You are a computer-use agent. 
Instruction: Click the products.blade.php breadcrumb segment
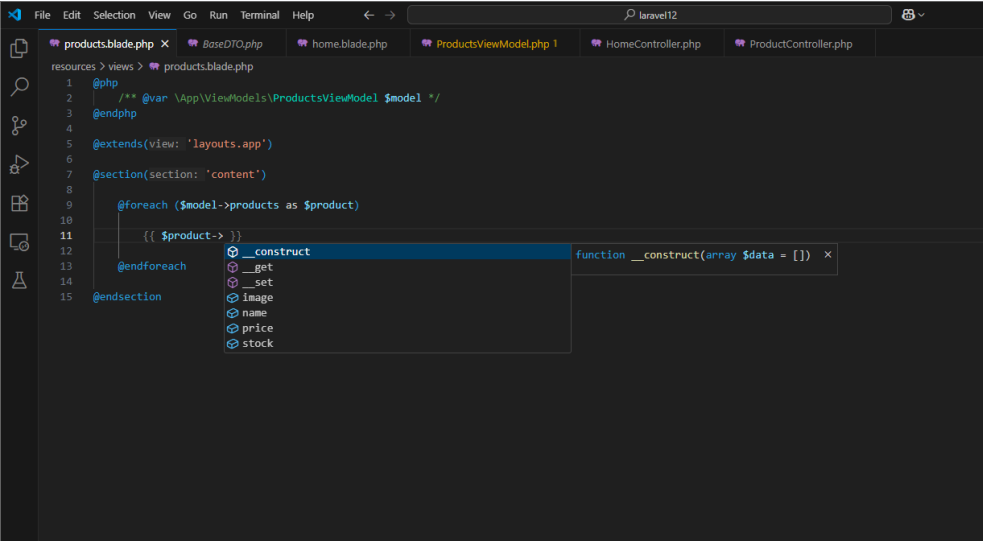click(x=202, y=66)
